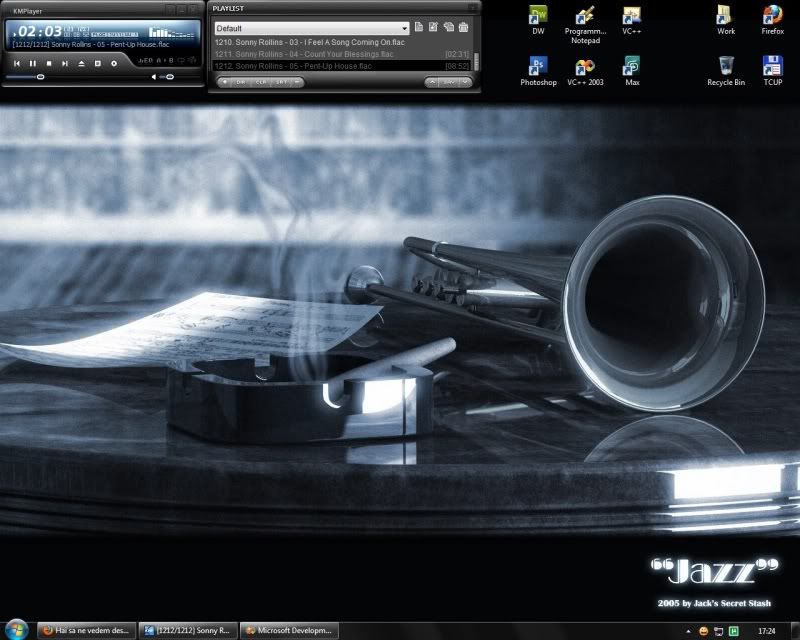Click the eject/open file button in KMPlayer
Image resolution: width=800 pixels, height=640 pixels.
pyautogui.click(x=81, y=63)
